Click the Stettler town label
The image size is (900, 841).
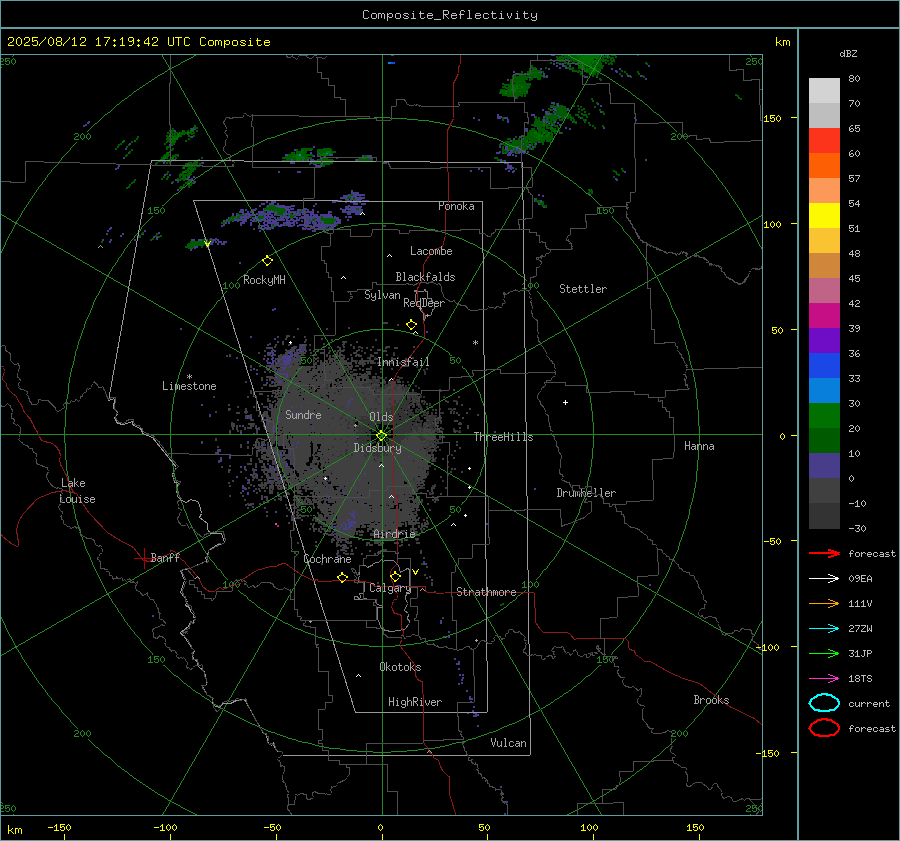pyautogui.click(x=583, y=289)
